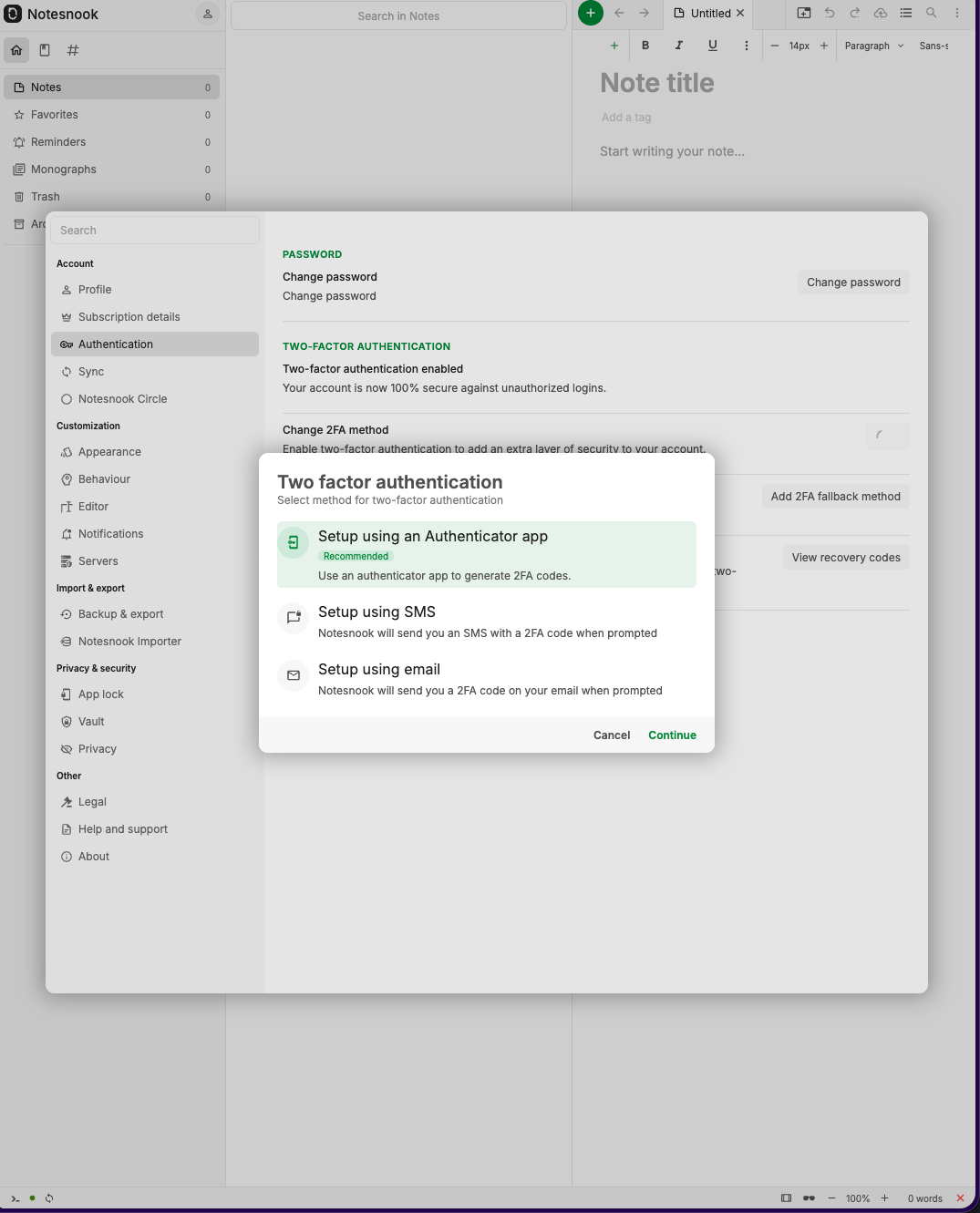Click the search-in-note magnifier icon
Screen dimensions: 980x1213
coord(932,13)
